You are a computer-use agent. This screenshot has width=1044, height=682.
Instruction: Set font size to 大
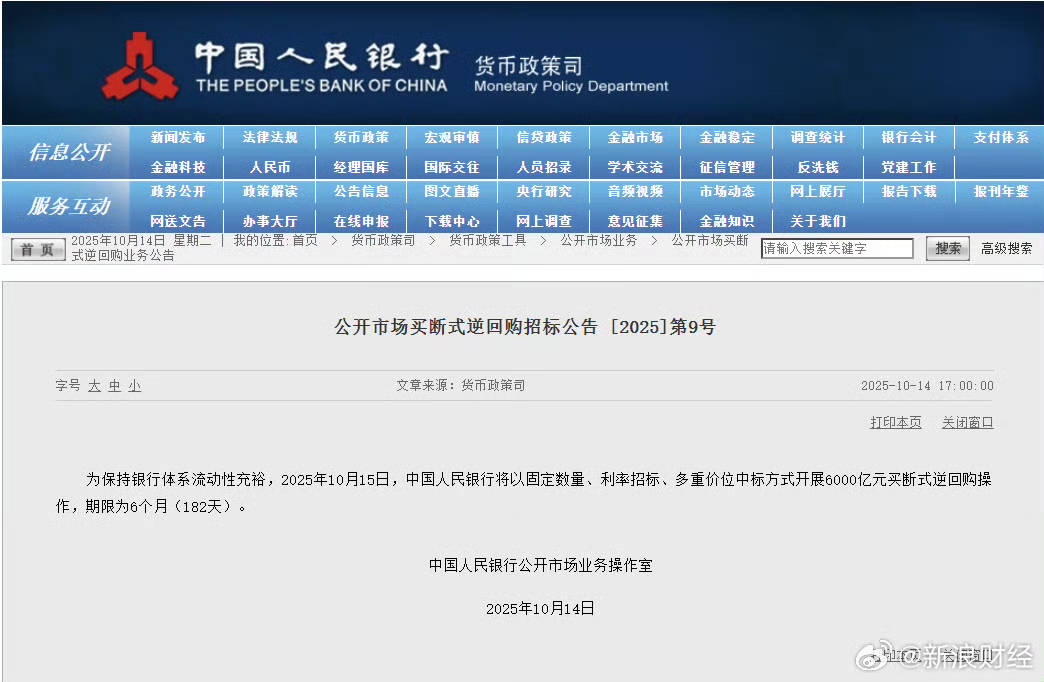(x=95, y=386)
